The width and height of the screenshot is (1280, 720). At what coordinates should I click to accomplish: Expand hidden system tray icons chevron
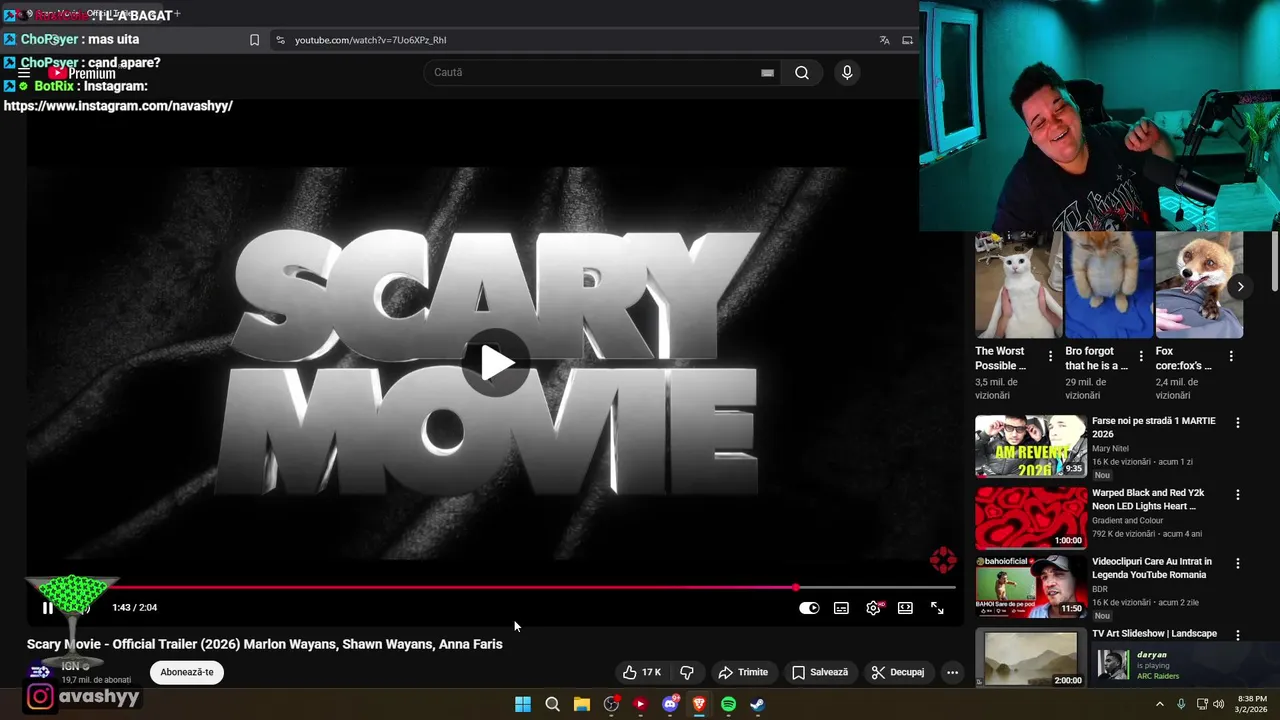pos(1160,704)
